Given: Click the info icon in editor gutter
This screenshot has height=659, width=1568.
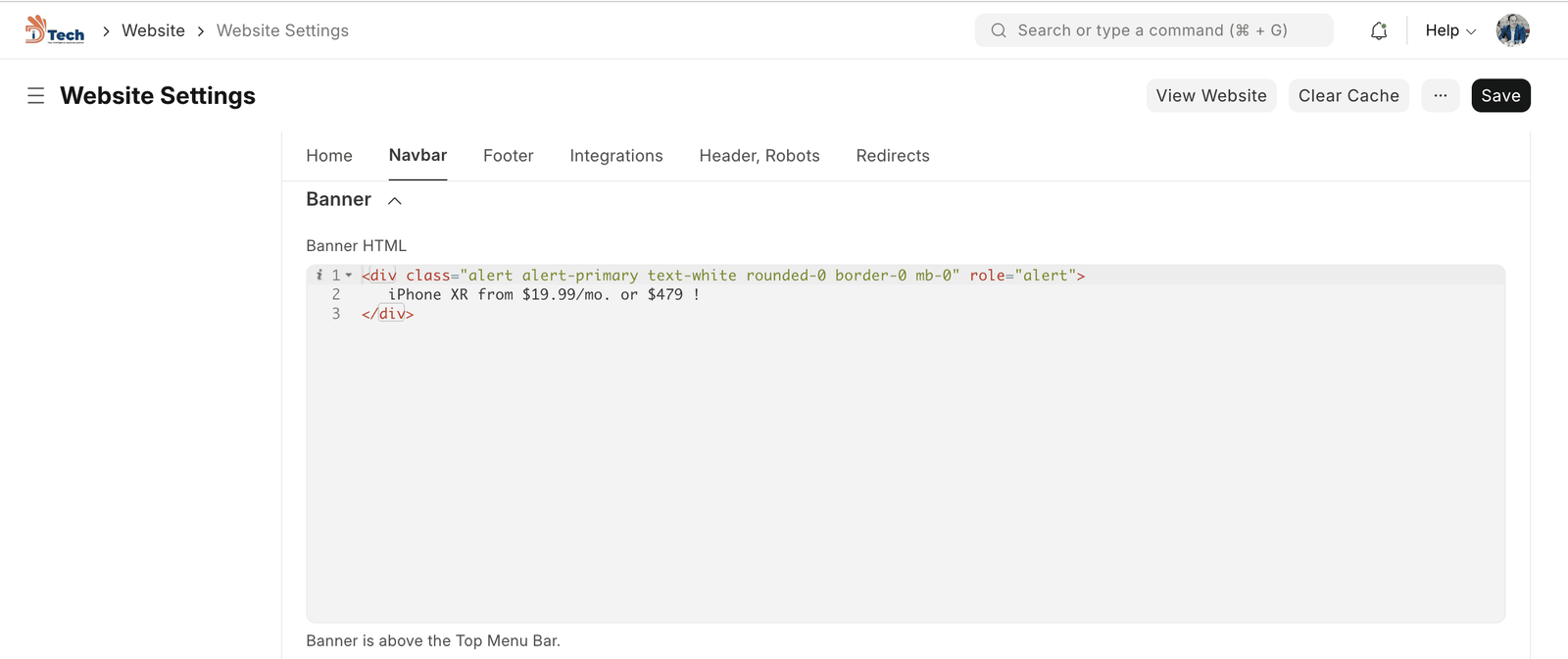Looking at the screenshot, I should (x=319, y=276).
